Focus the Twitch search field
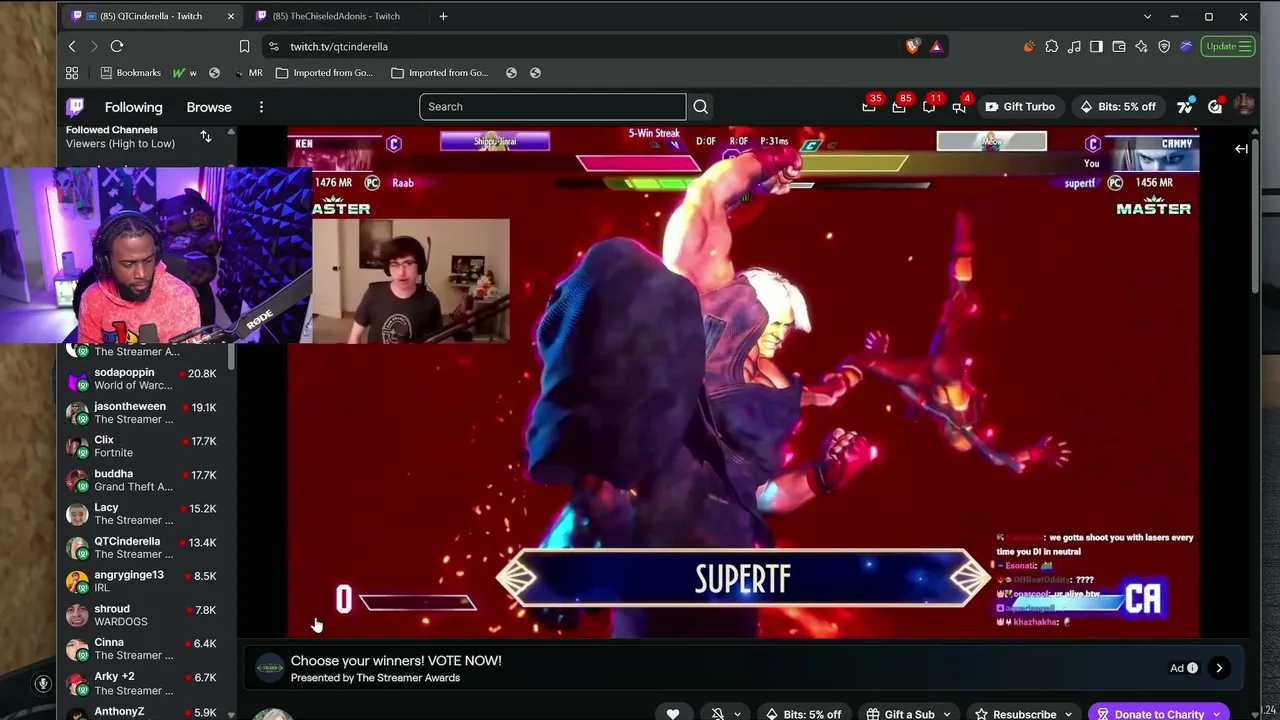Viewport: 1280px width, 720px height. (553, 107)
